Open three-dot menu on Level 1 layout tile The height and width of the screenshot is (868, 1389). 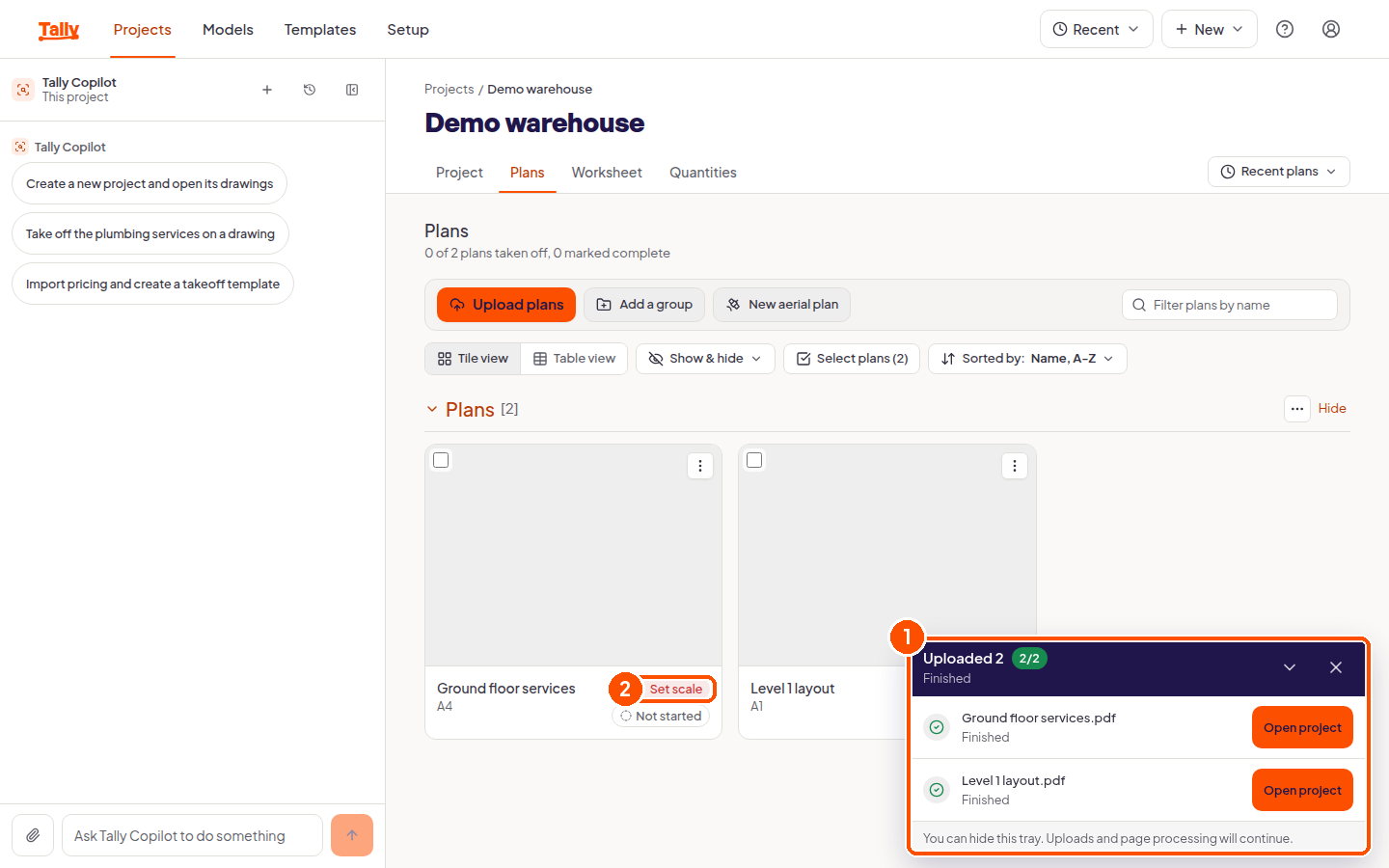tap(1014, 466)
